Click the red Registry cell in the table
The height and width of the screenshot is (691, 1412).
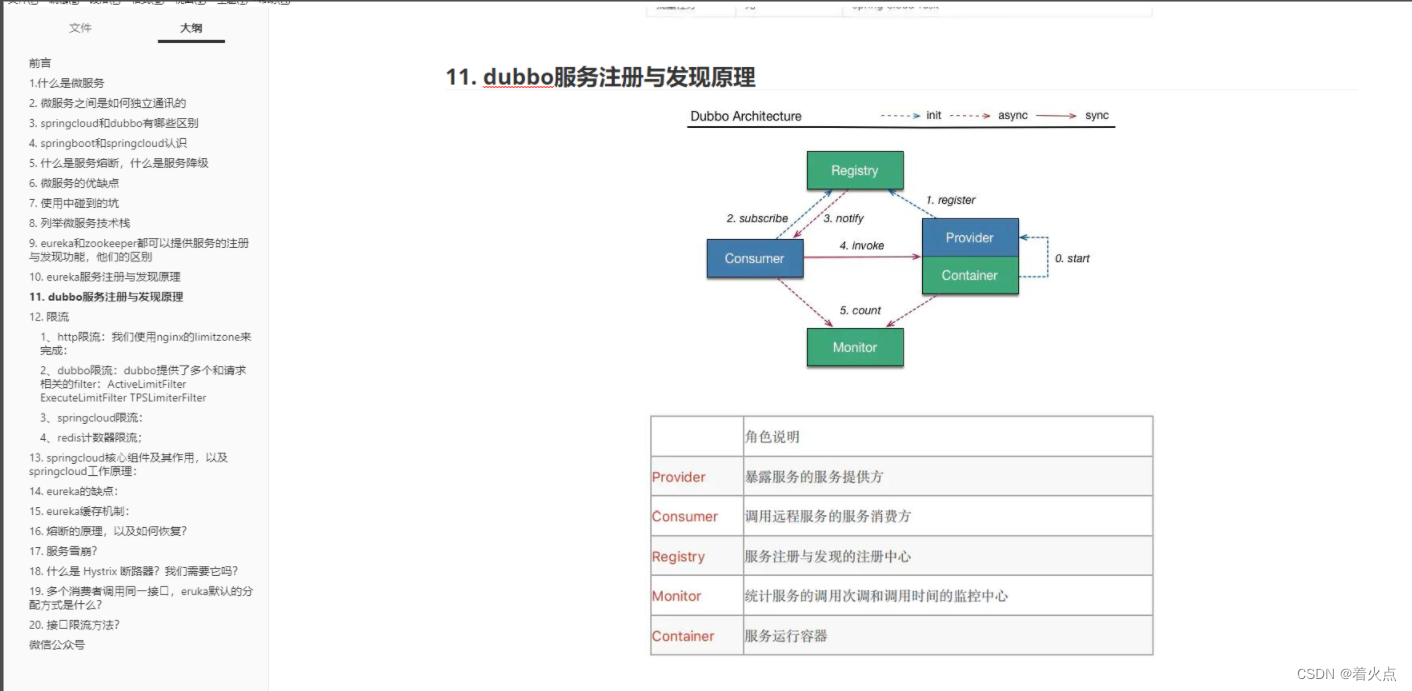[x=697, y=556]
